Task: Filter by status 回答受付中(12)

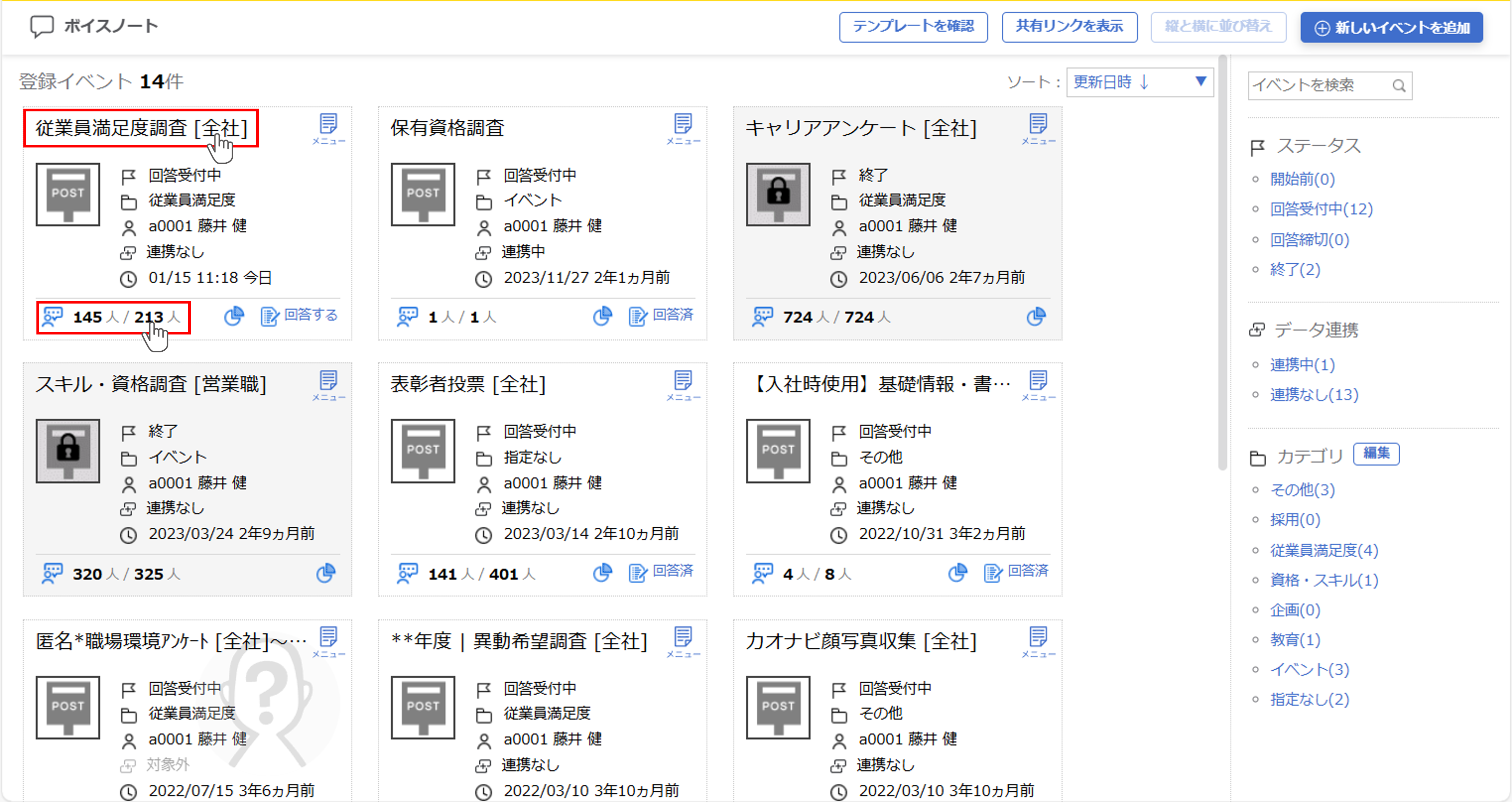Action: (x=1321, y=209)
